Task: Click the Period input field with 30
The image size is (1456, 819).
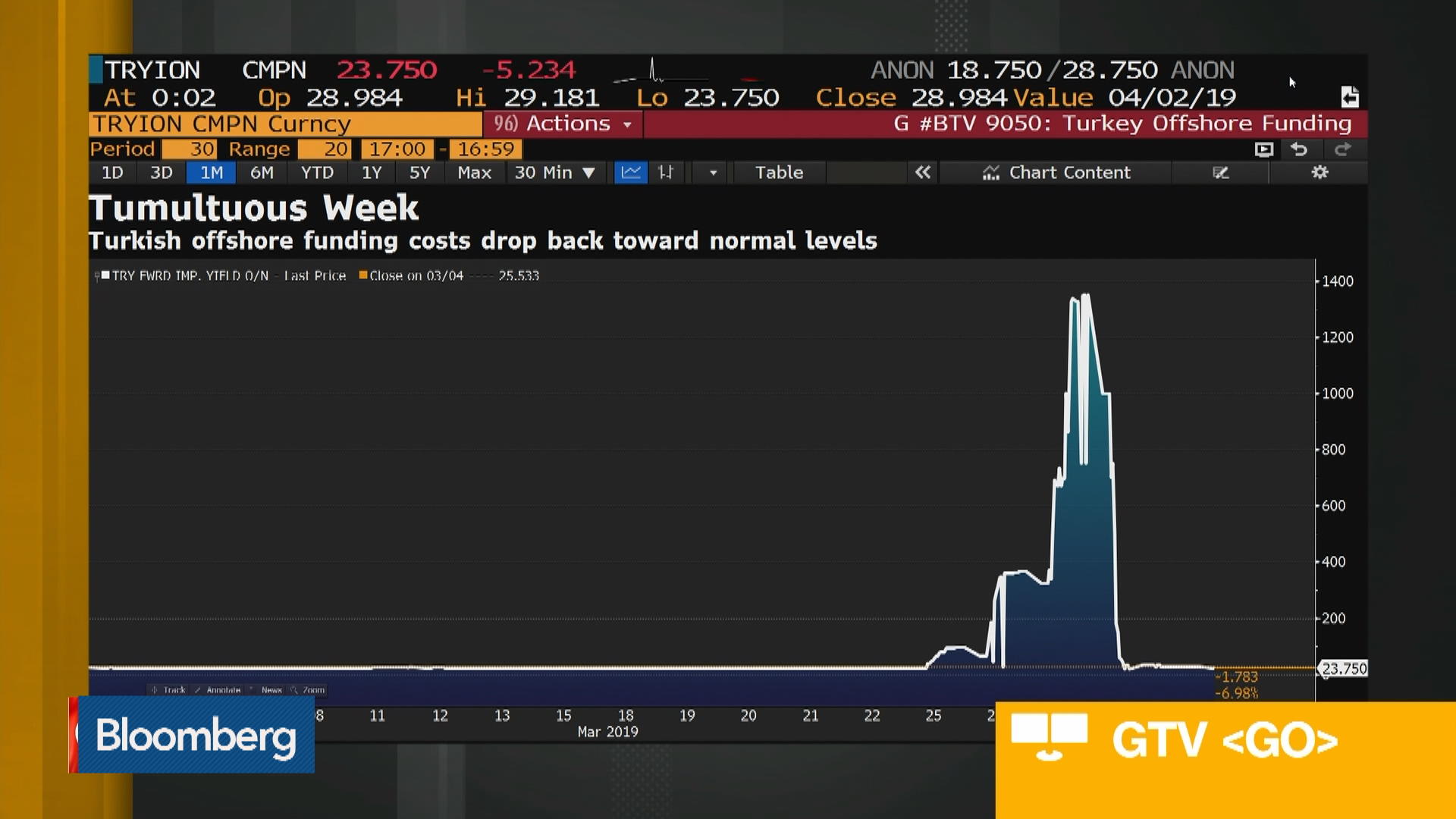Action: pos(190,149)
